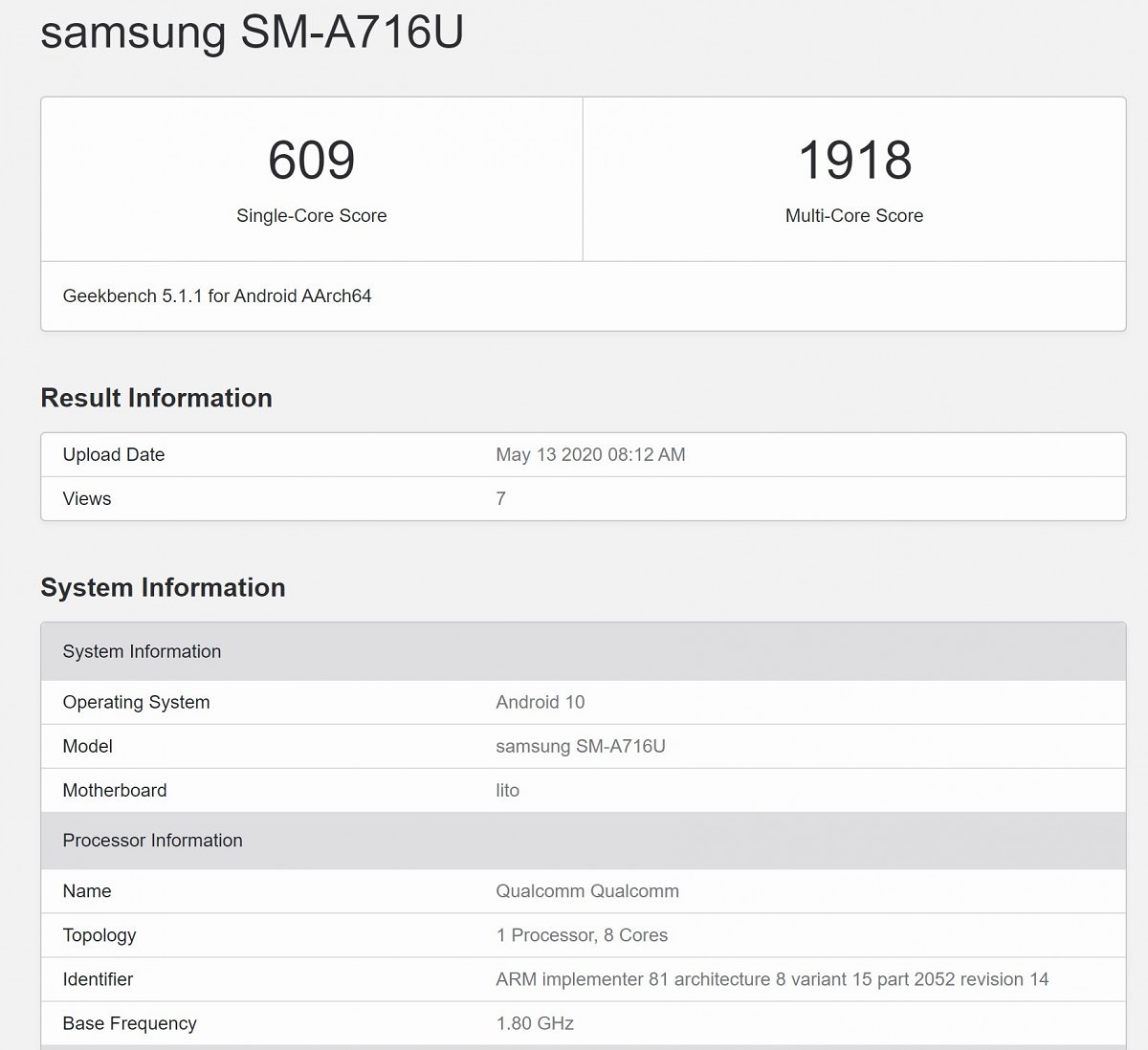Select the Upload Date row
This screenshot has width=1148, height=1050.
(x=113, y=454)
